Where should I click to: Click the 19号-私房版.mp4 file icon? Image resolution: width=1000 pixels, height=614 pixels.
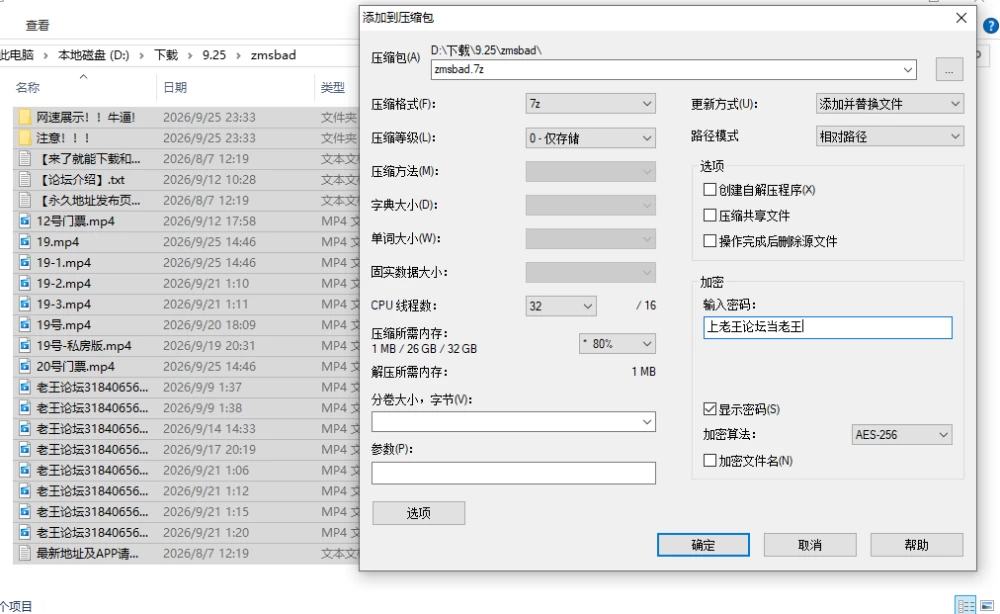pyautogui.click(x=25, y=346)
